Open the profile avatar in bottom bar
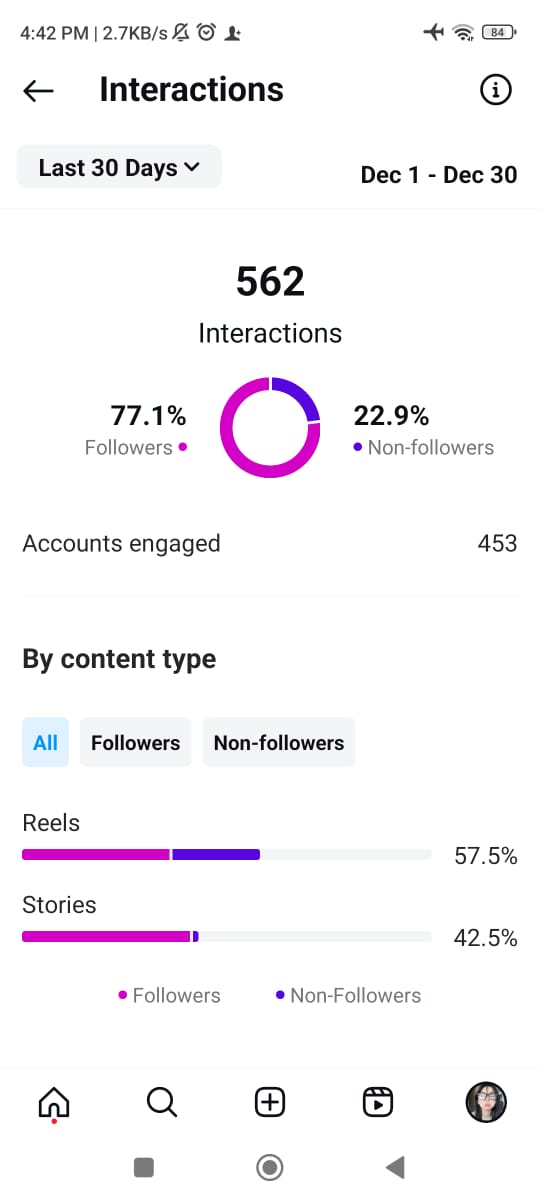This screenshot has height=1200, width=540. 486,1102
